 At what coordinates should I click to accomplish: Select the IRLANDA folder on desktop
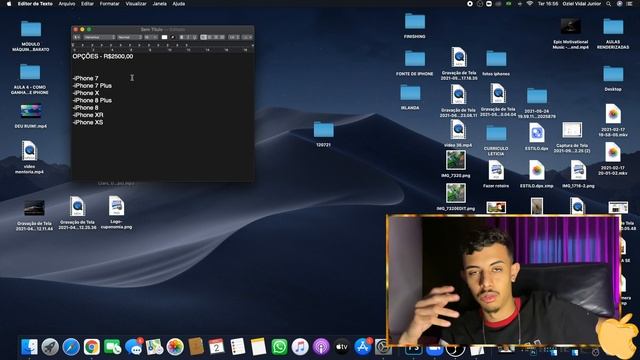click(410, 93)
